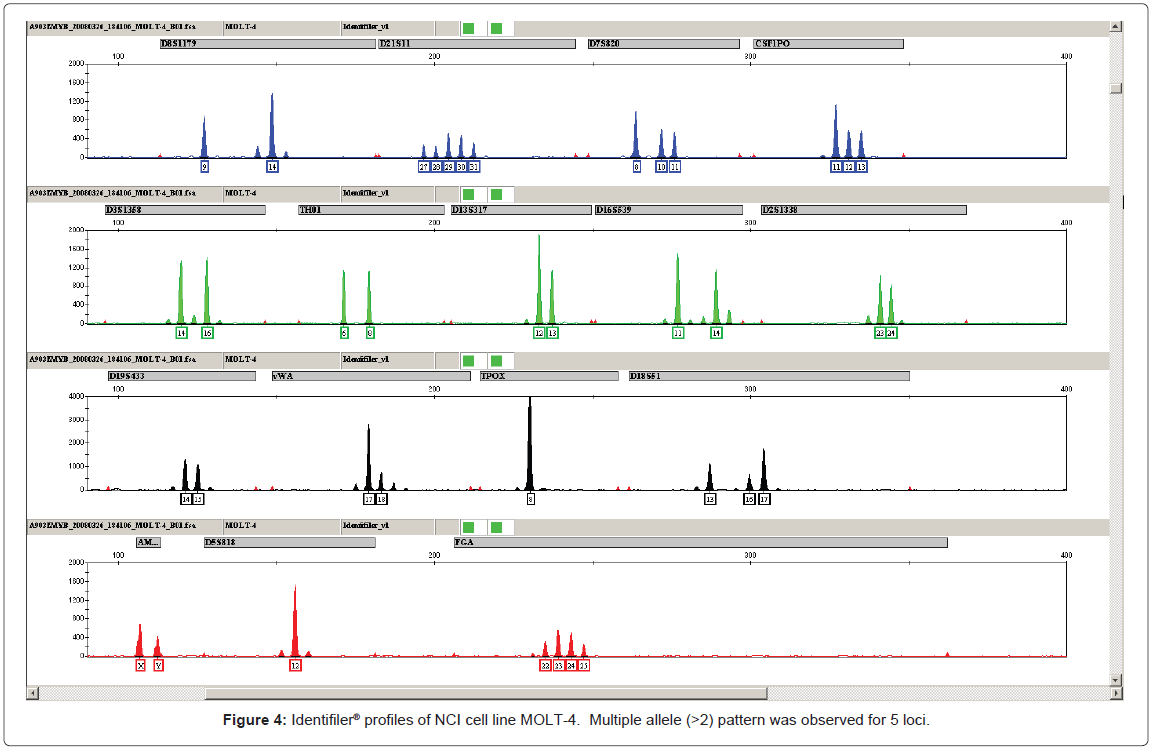Select the D8S1179 locus marker bar

click(x=265, y=43)
